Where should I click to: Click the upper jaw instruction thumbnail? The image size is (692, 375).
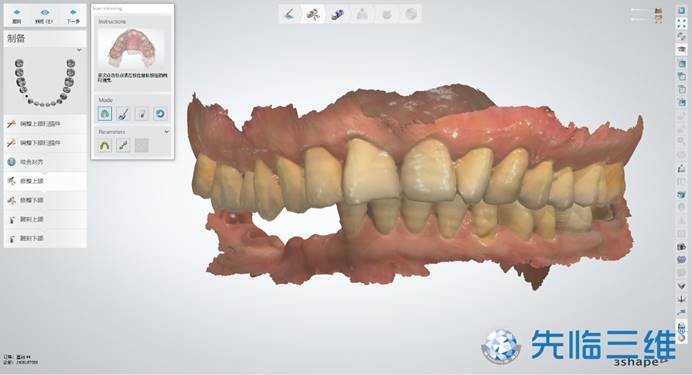pyautogui.click(x=132, y=48)
